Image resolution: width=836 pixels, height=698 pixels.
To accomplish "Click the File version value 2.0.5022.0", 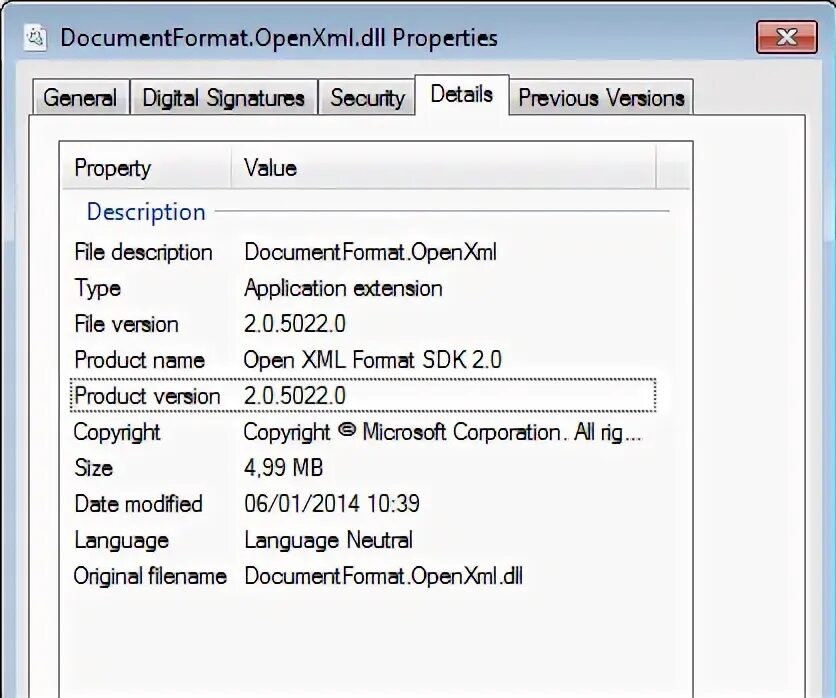I will [x=295, y=324].
